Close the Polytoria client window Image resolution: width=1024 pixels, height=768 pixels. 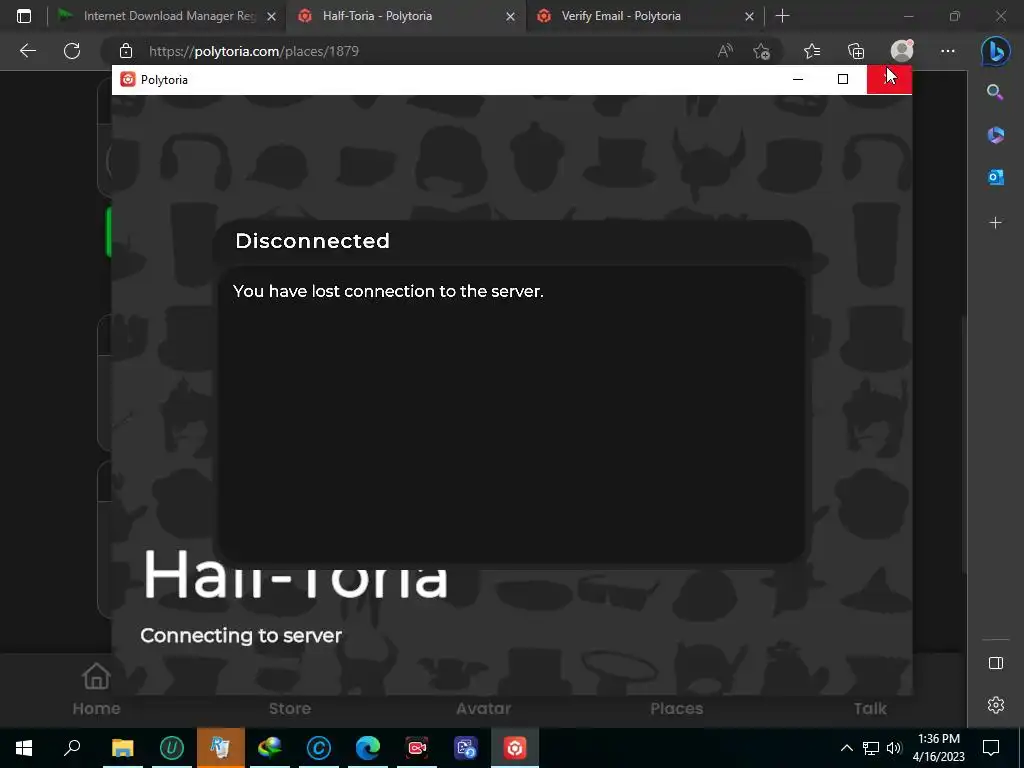(x=889, y=80)
